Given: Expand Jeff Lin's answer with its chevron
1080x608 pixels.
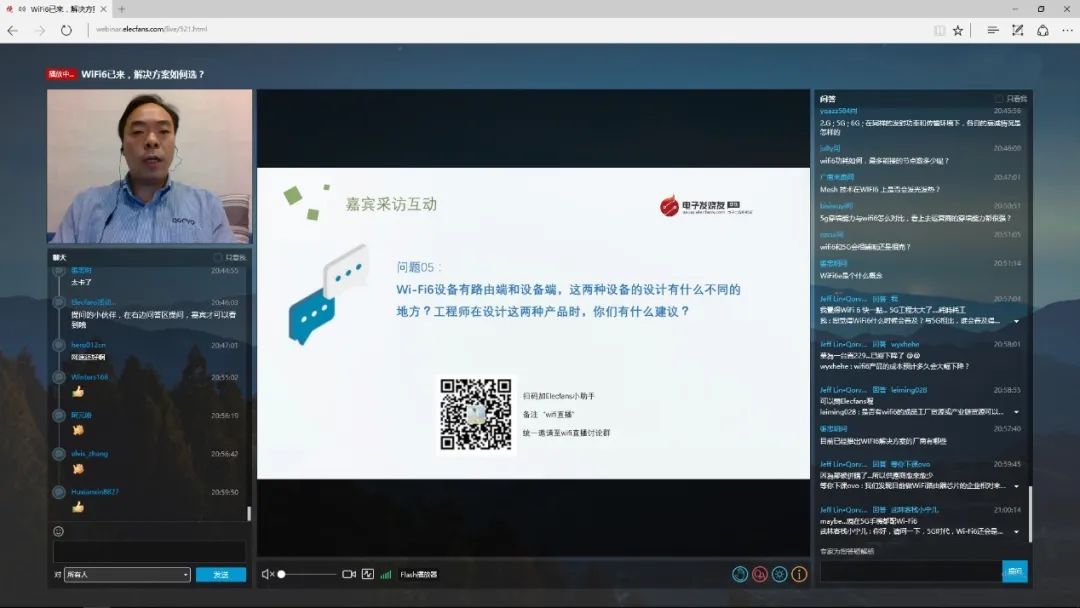Looking at the screenshot, I should (x=1017, y=322).
